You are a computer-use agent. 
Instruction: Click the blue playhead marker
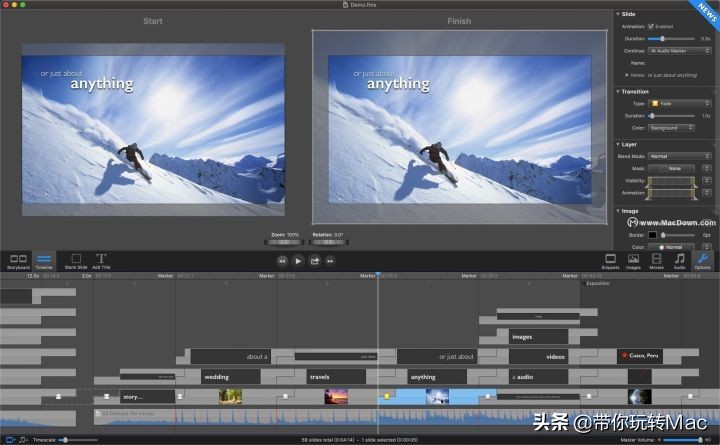tap(377, 274)
